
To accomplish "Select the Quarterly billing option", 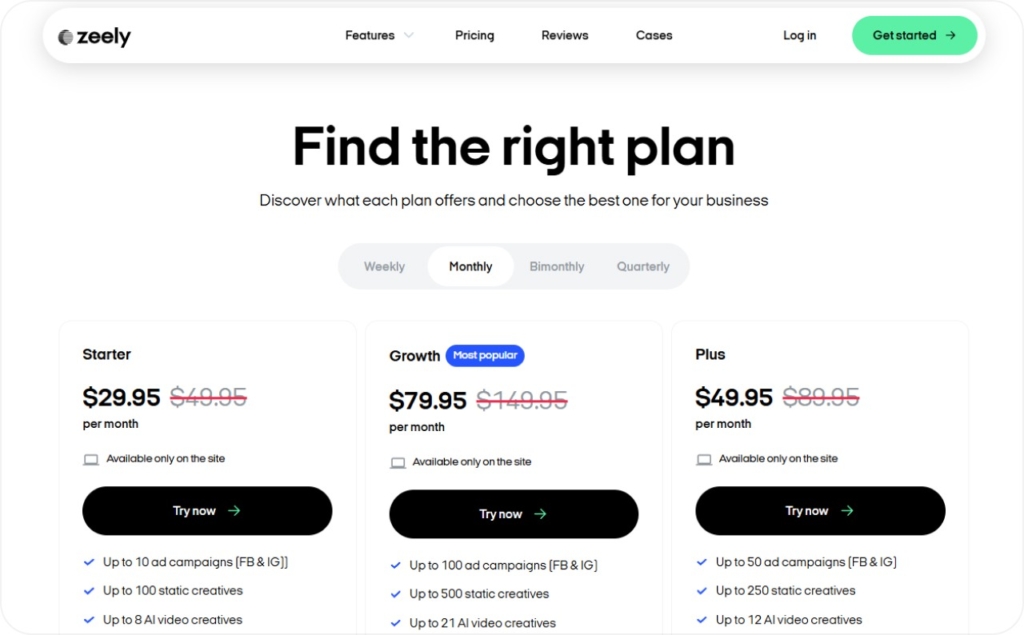I will 643,266.
